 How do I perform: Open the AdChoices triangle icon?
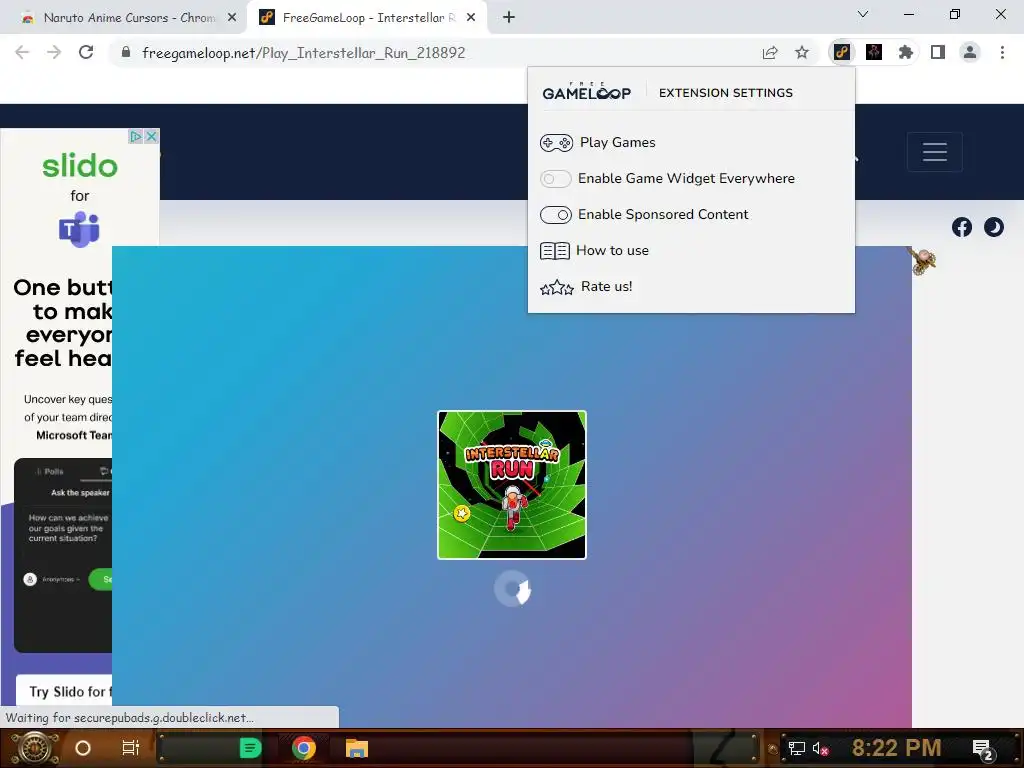(135, 136)
